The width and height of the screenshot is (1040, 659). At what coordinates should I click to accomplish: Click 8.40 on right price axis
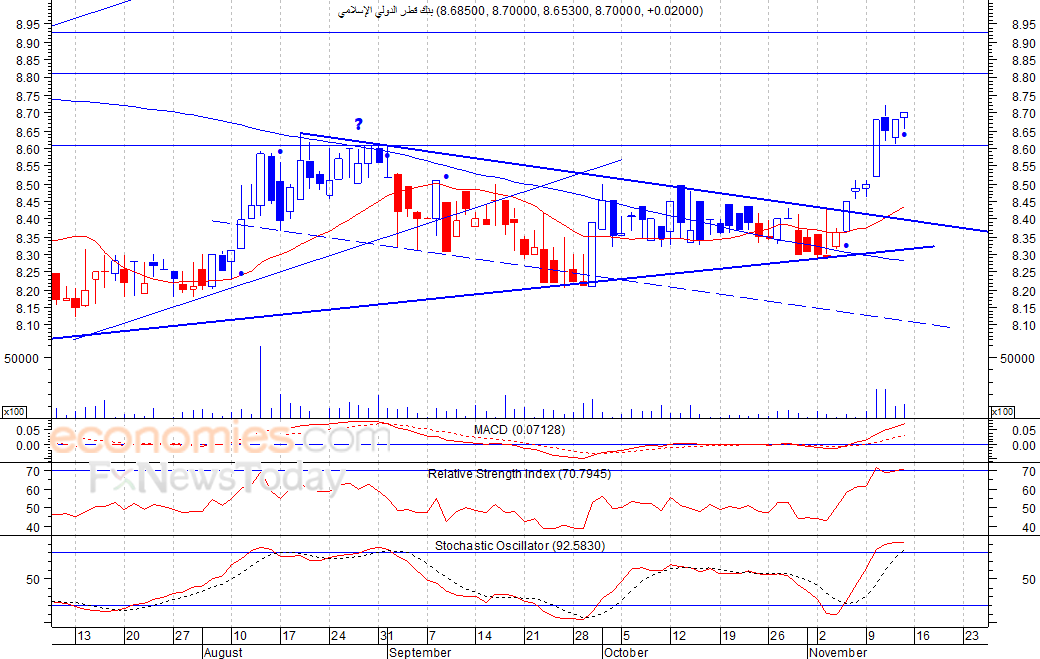[1023, 220]
